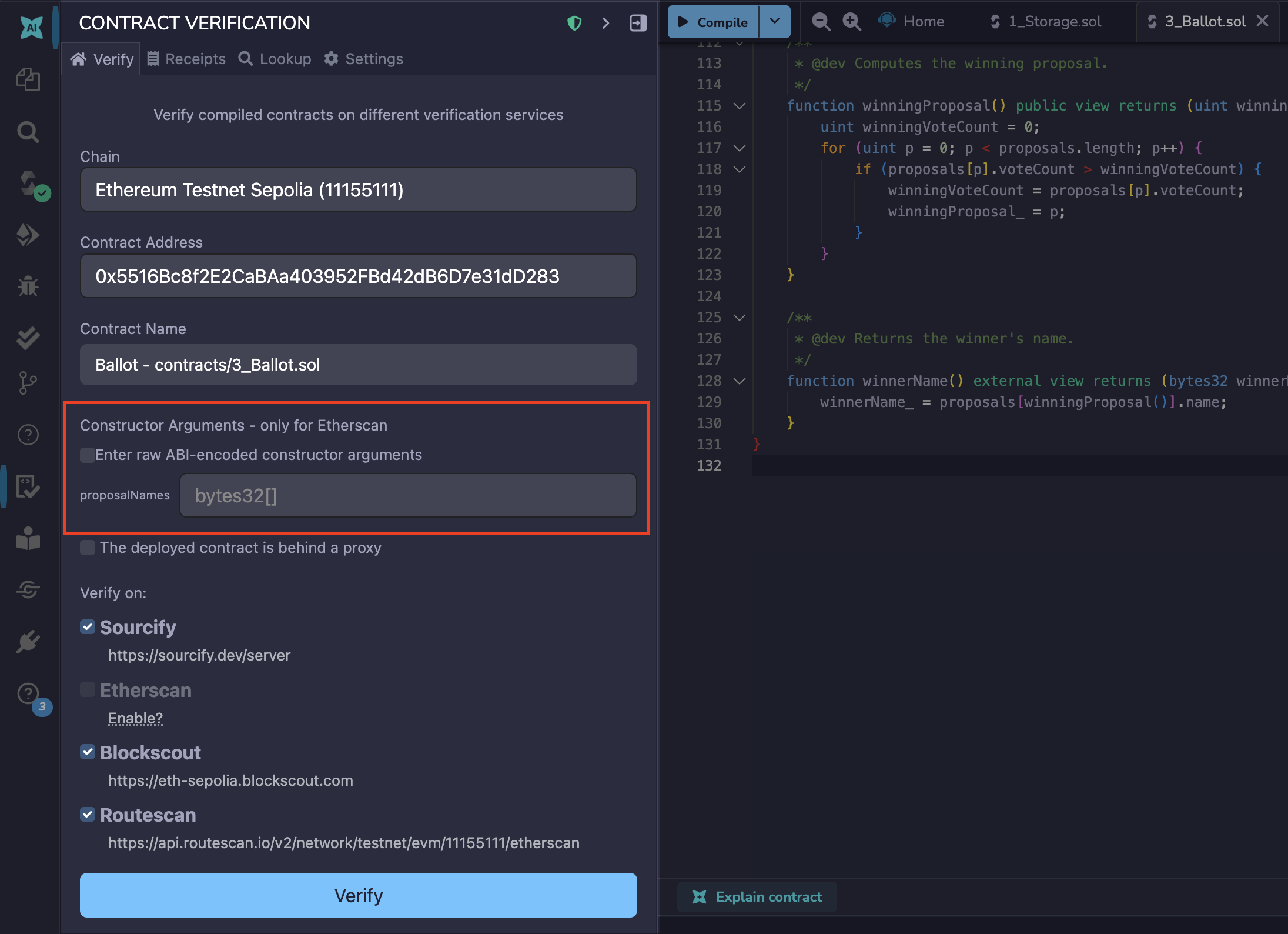Zoom out the editor font

tap(821, 22)
